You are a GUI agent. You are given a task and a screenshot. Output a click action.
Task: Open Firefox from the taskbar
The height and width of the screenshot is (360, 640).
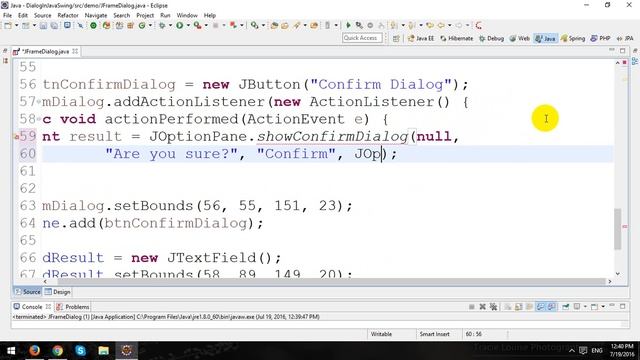[34, 350]
